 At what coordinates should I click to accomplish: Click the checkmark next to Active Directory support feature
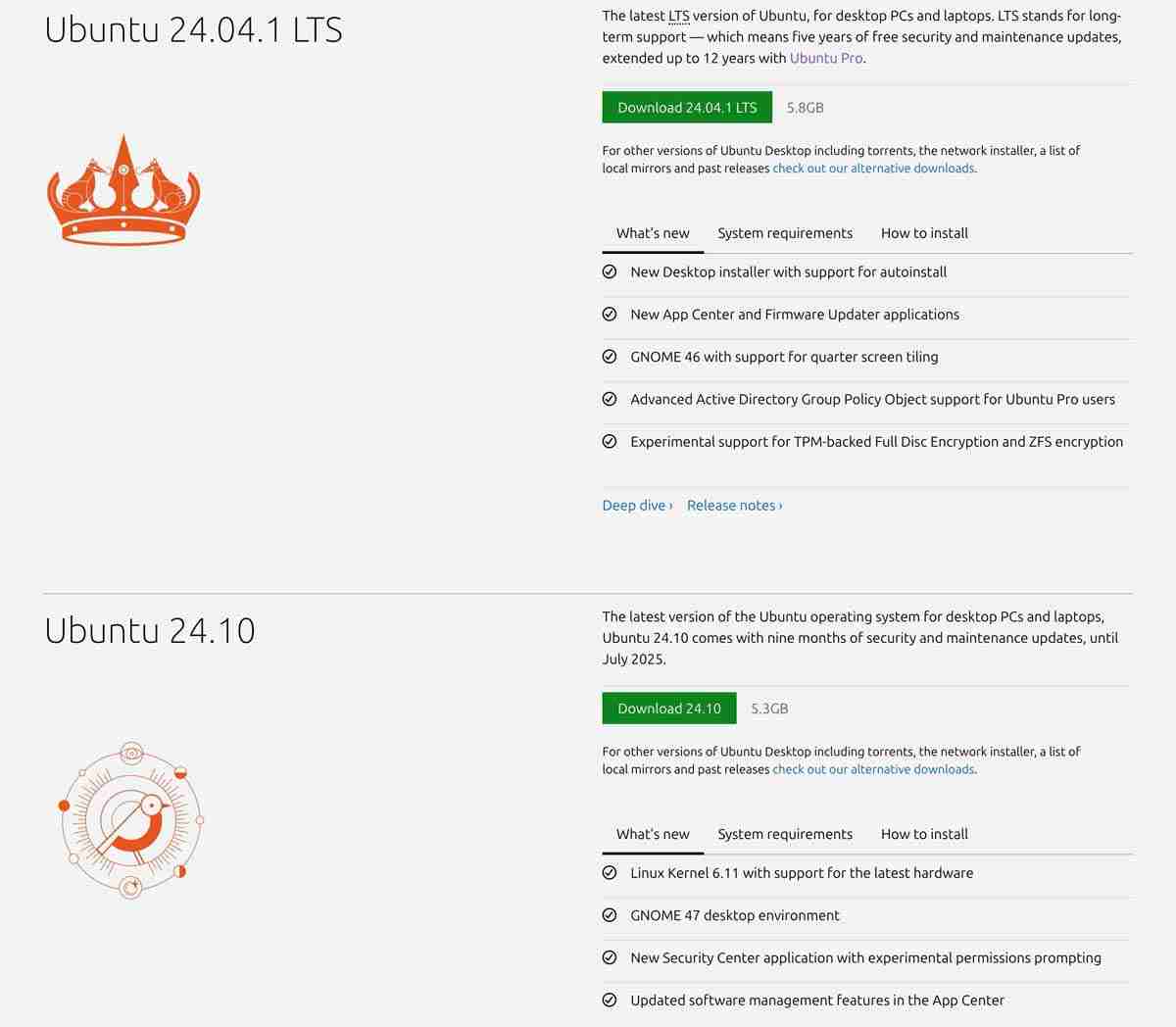[610, 399]
